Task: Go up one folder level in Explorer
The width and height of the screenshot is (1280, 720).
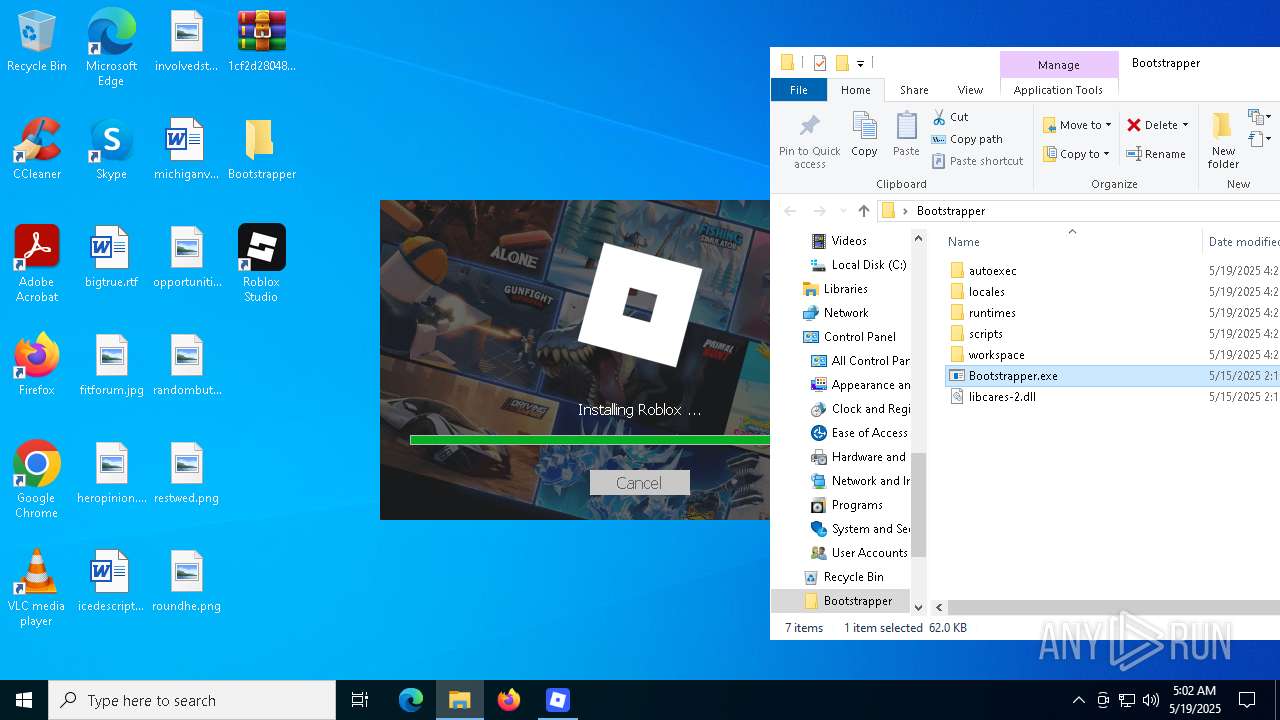Action: point(864,211)
